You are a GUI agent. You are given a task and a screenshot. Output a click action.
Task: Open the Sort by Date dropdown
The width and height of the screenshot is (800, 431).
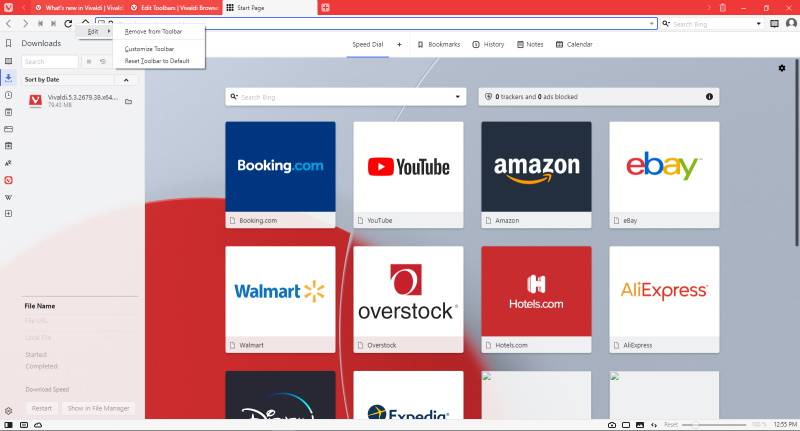point(68,80)
